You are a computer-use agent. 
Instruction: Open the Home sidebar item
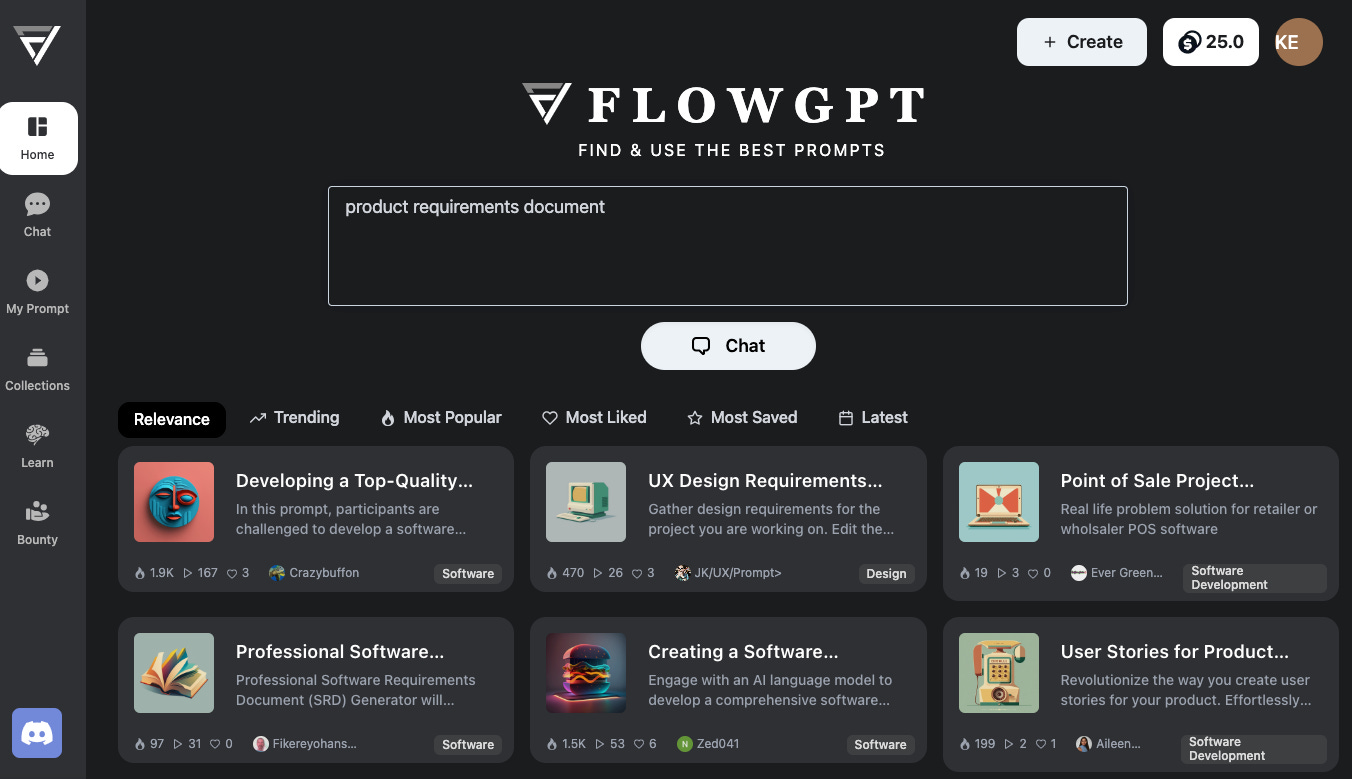(x=38, y=138)
